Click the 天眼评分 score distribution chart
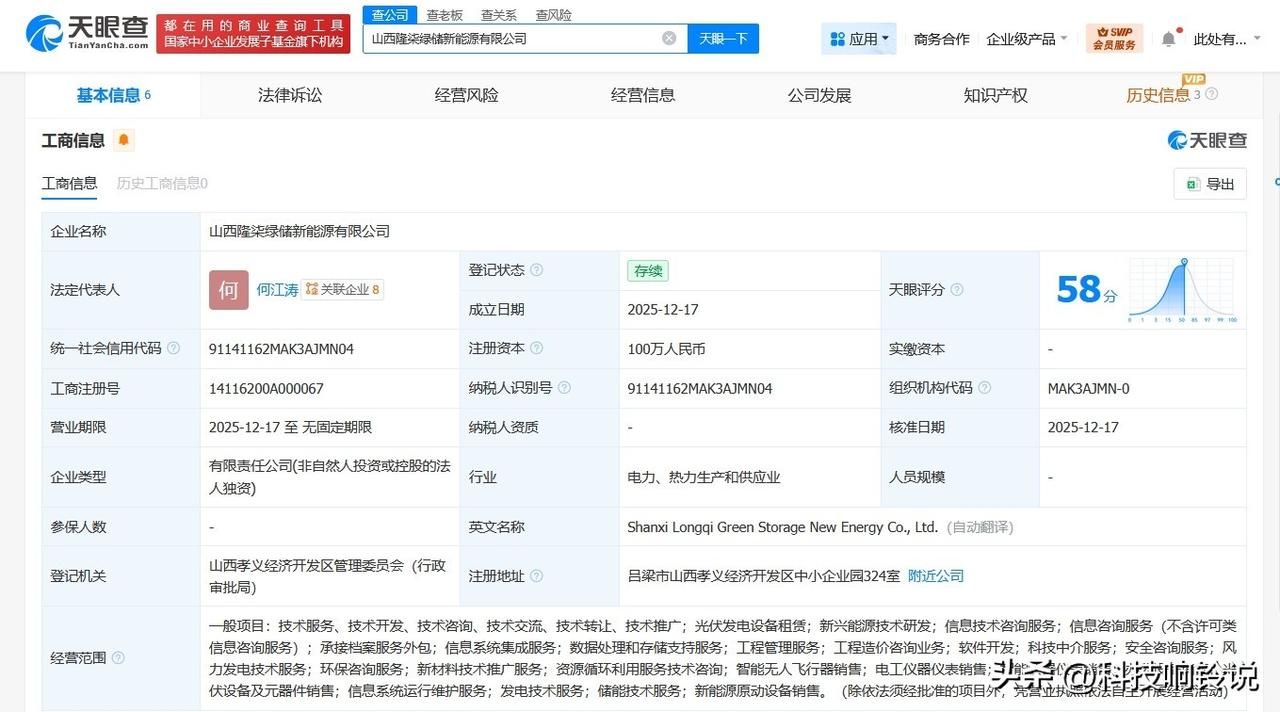 coord(1183,290)
